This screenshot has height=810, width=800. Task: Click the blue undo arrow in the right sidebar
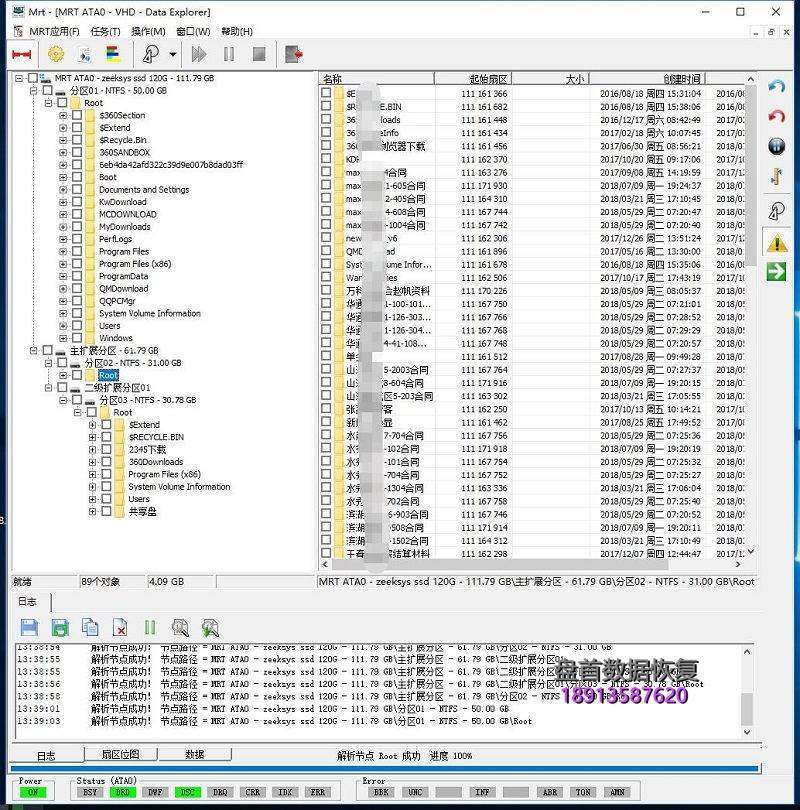point(775,87)
